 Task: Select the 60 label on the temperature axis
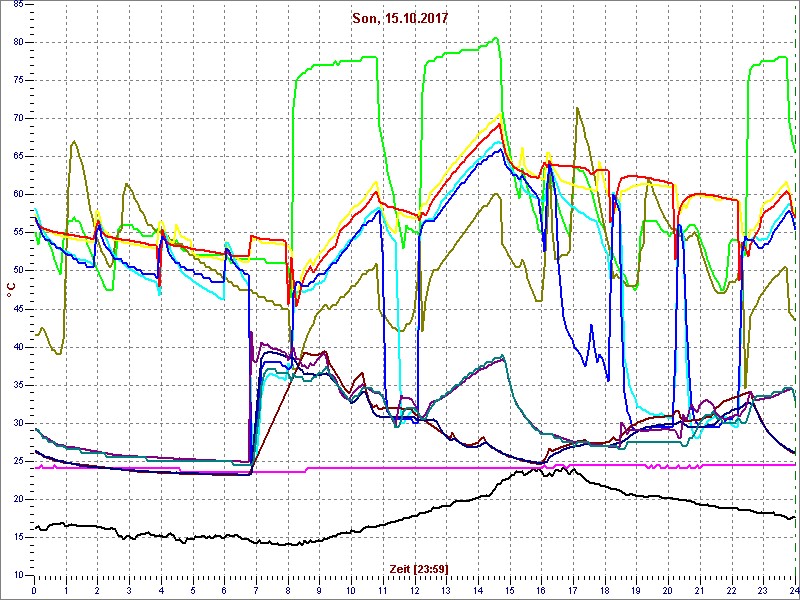[x=18, y=194]
